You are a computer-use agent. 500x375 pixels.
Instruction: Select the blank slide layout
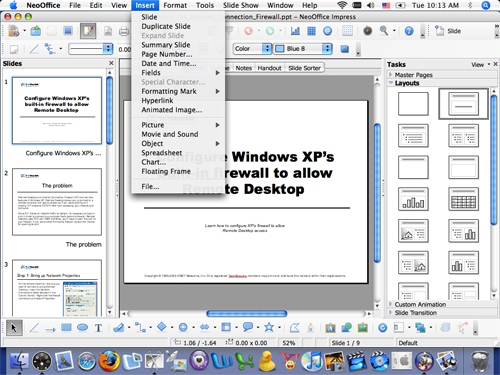pos(413,104)
